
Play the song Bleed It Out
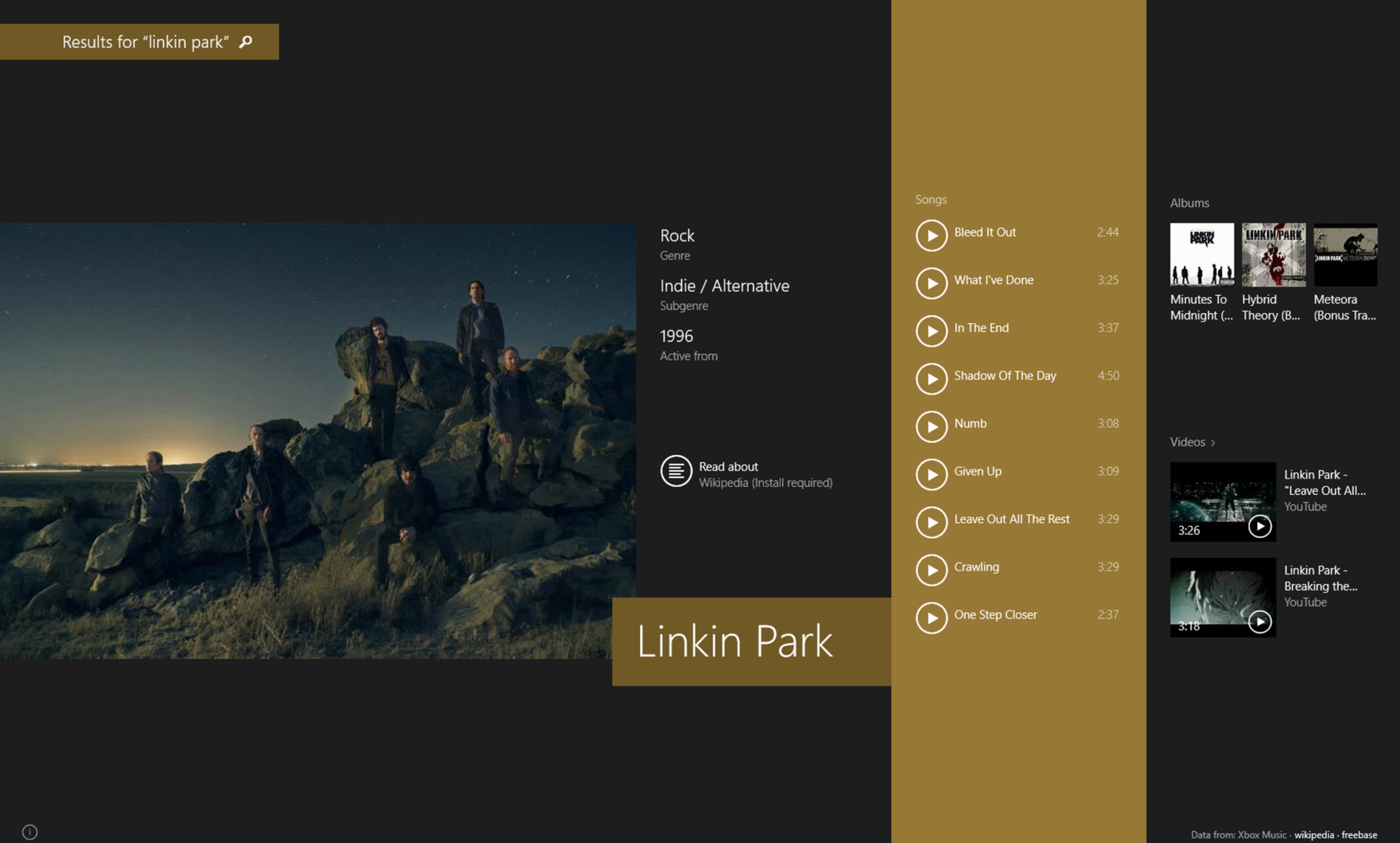[931, 235]
